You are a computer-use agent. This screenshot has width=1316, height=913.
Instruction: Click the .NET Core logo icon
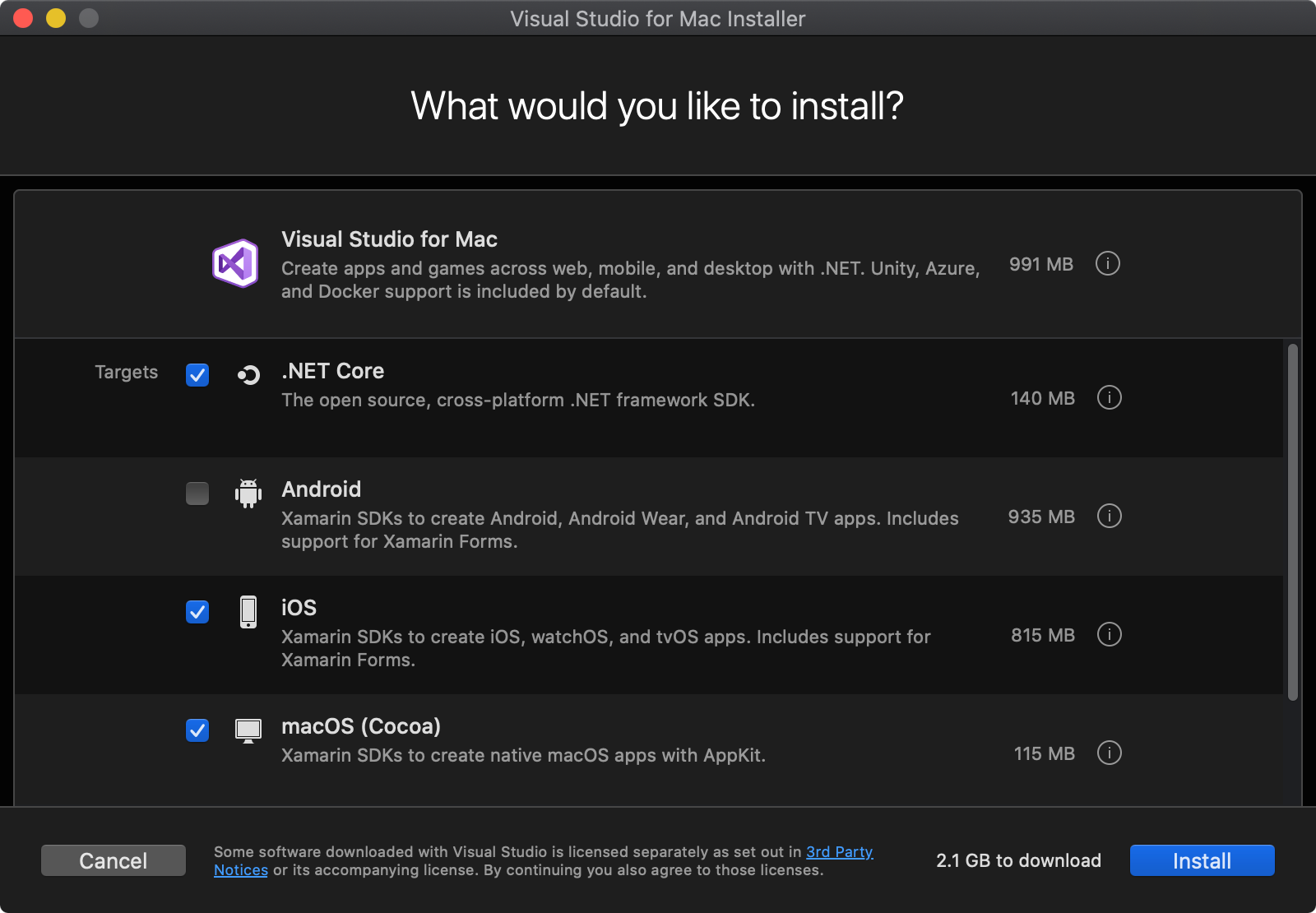point(248,375)
